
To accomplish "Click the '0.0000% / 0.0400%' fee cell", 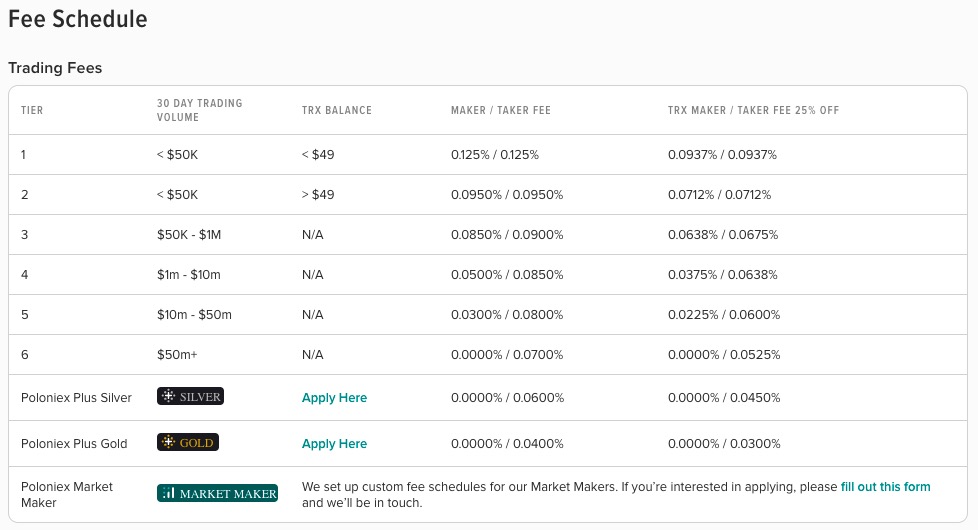I will pos(507,443).
